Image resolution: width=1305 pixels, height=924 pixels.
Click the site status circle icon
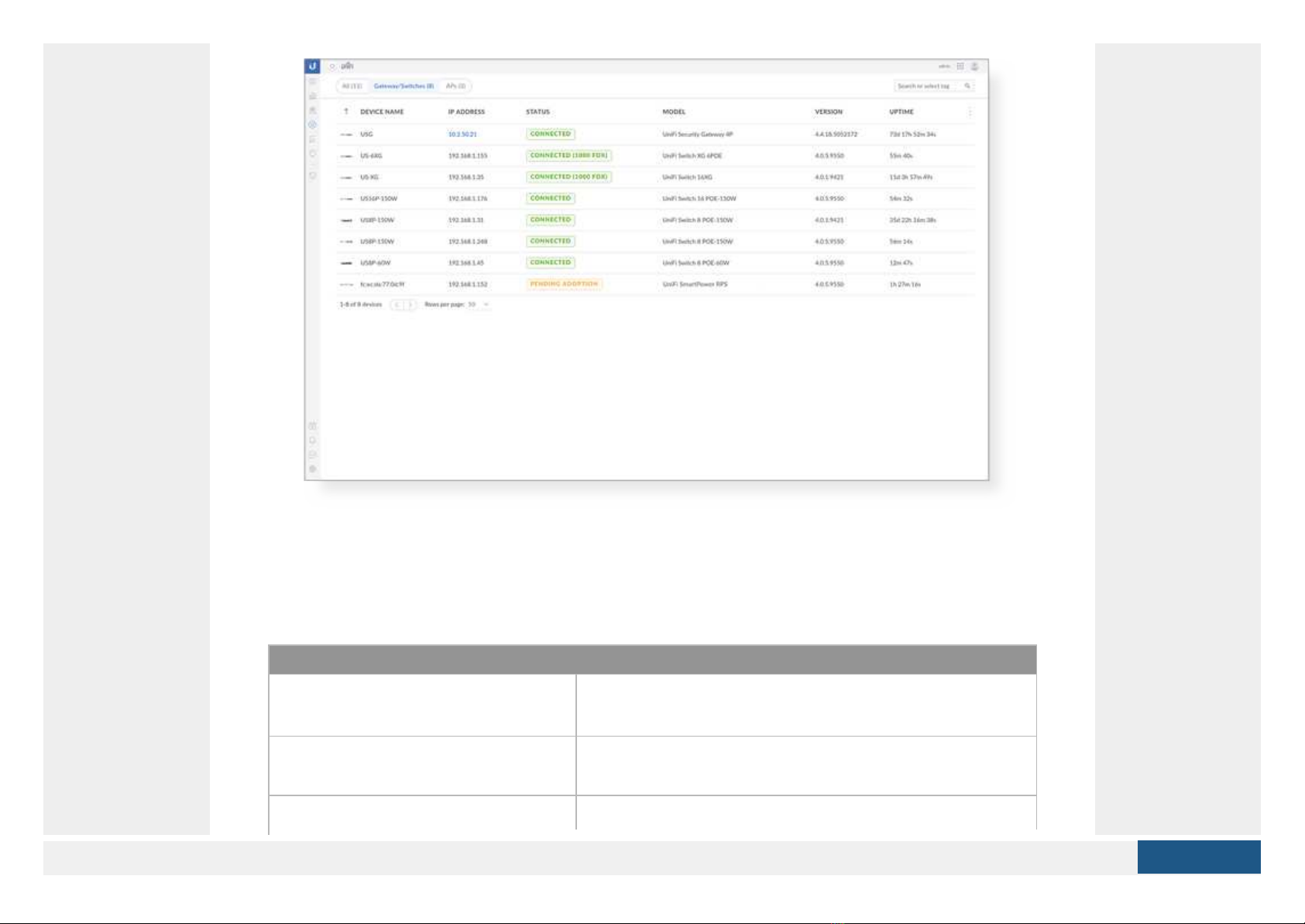[332, 67]
